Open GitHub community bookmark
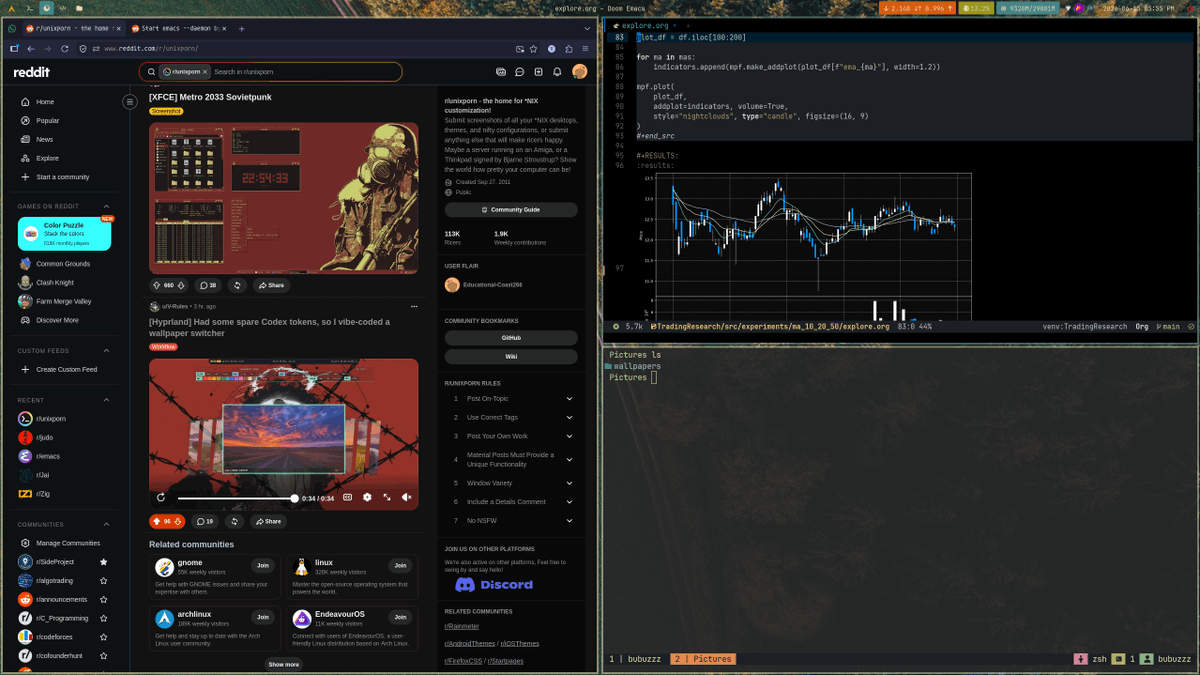This screenshot has height=675, width=1200. click(511, 338)
